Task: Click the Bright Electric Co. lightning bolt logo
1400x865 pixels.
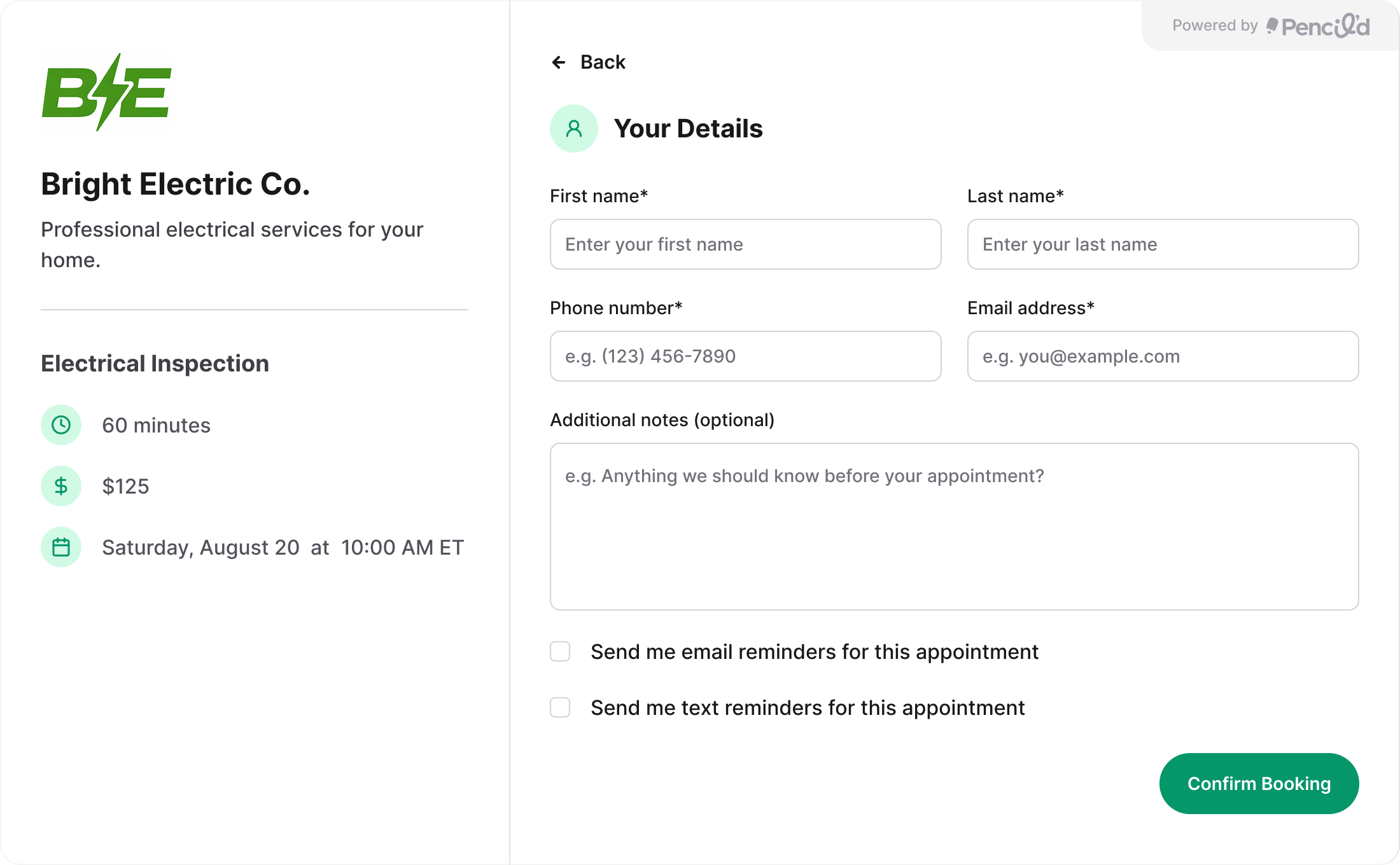Action: pyautogui.click(x=107, y=92)
